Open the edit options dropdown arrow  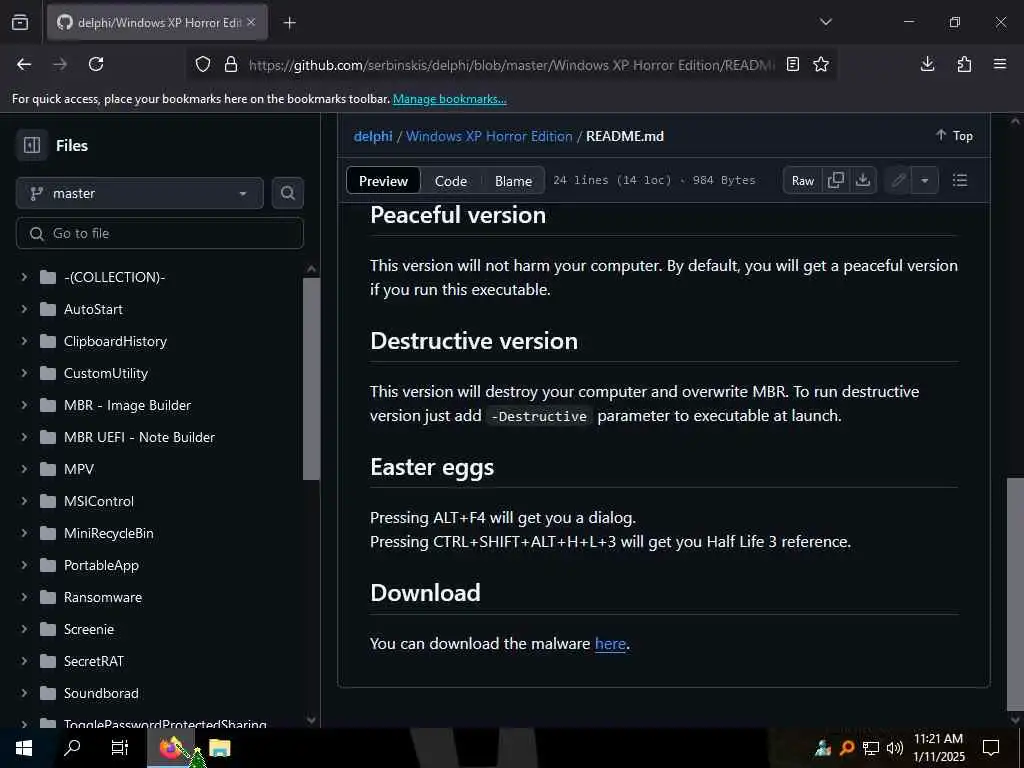click(x=925, y=180)
